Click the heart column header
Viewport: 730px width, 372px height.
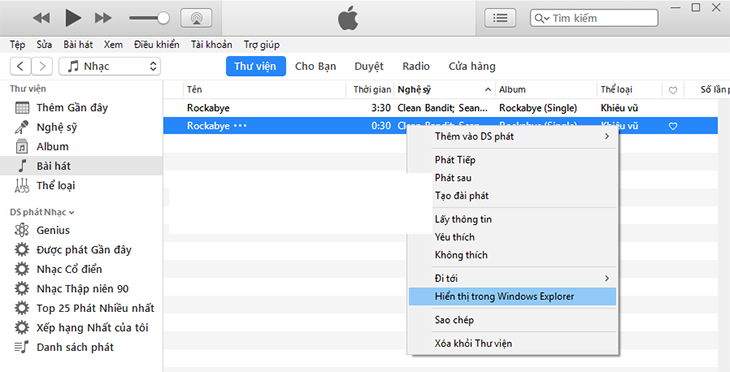pyautogui.click(x=673, y=90)
